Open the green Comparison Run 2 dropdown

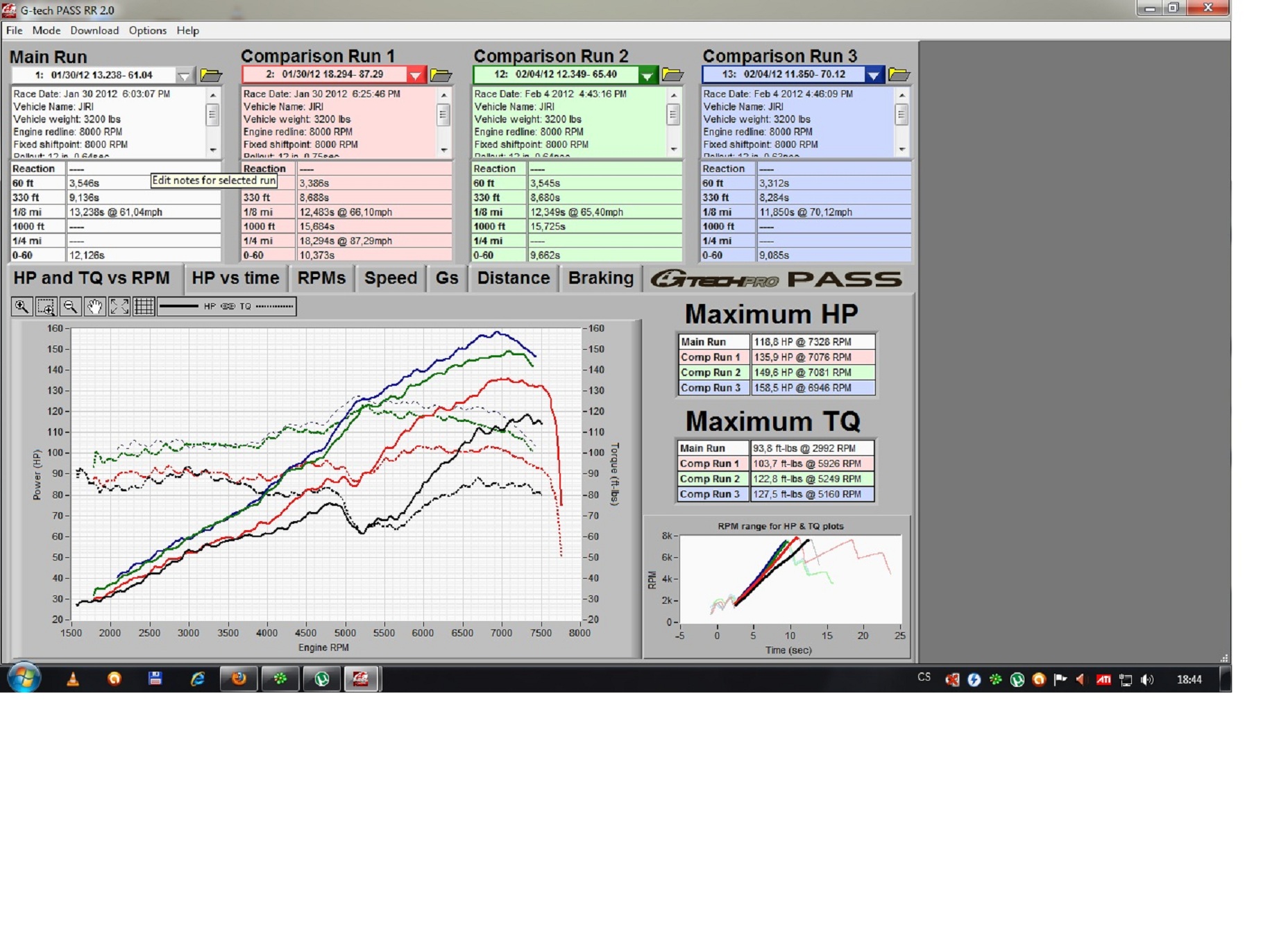pos(647,75)
